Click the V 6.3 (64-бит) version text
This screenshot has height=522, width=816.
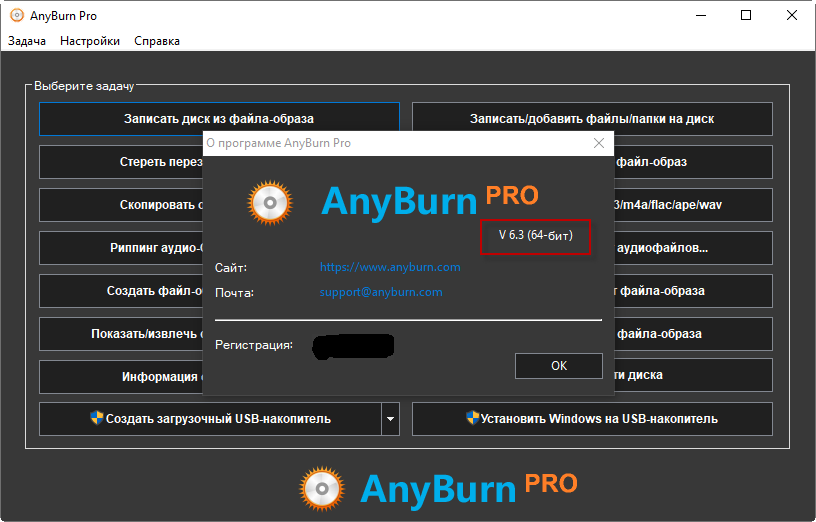(x=536, y=235)
